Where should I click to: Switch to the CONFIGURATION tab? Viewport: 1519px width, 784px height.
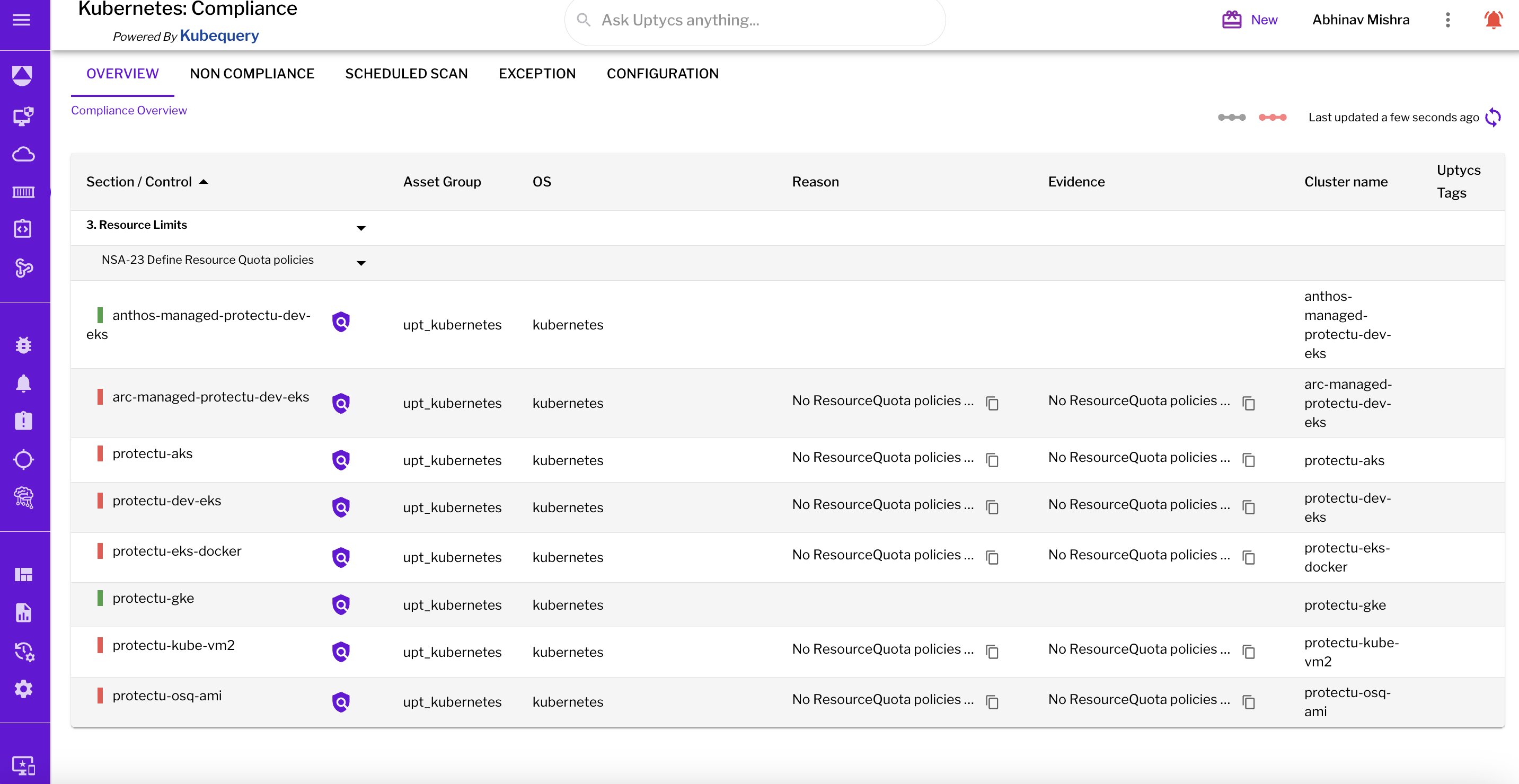point(663,73)
